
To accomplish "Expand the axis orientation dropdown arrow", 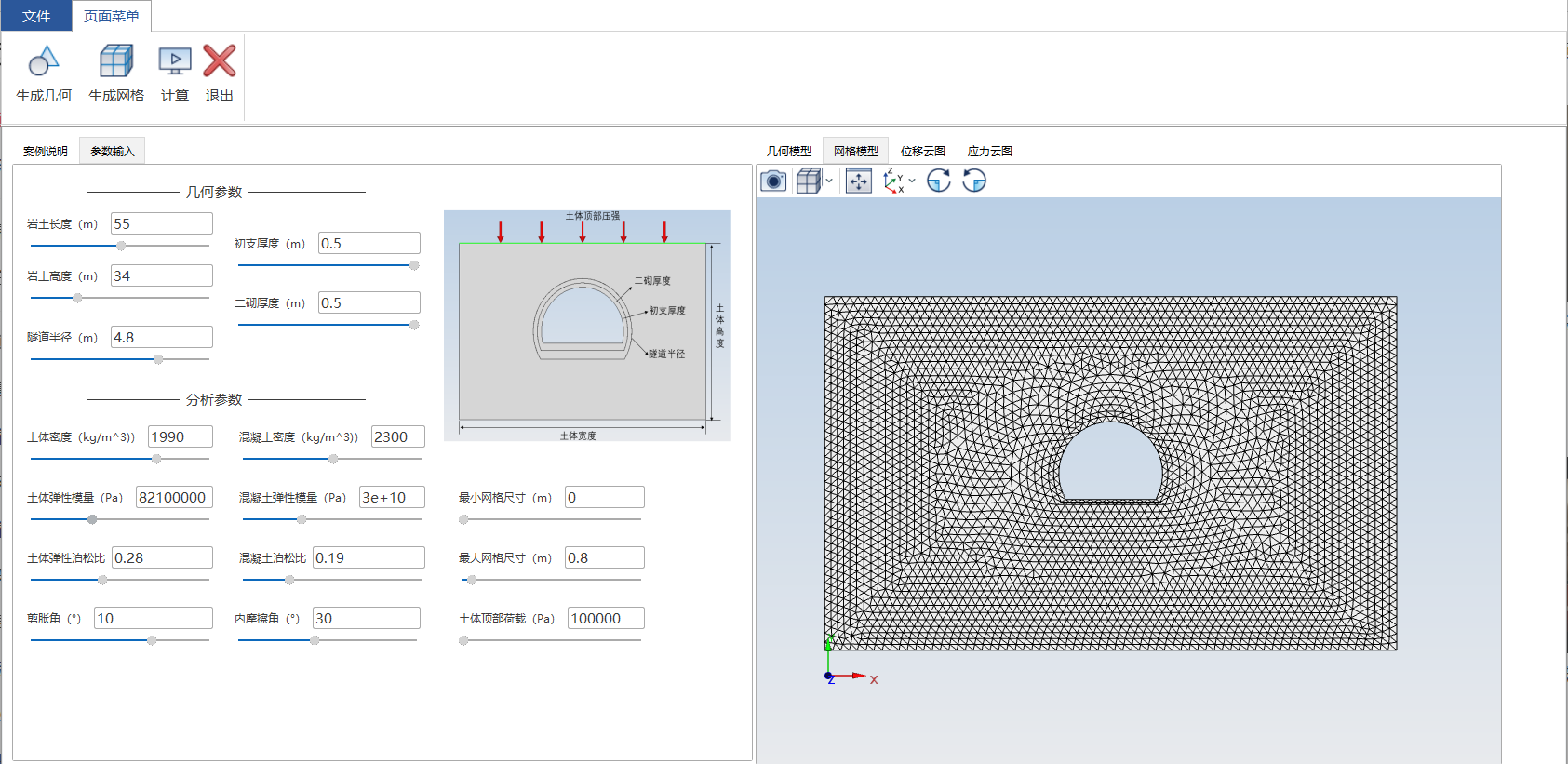I will click(912, 181).
